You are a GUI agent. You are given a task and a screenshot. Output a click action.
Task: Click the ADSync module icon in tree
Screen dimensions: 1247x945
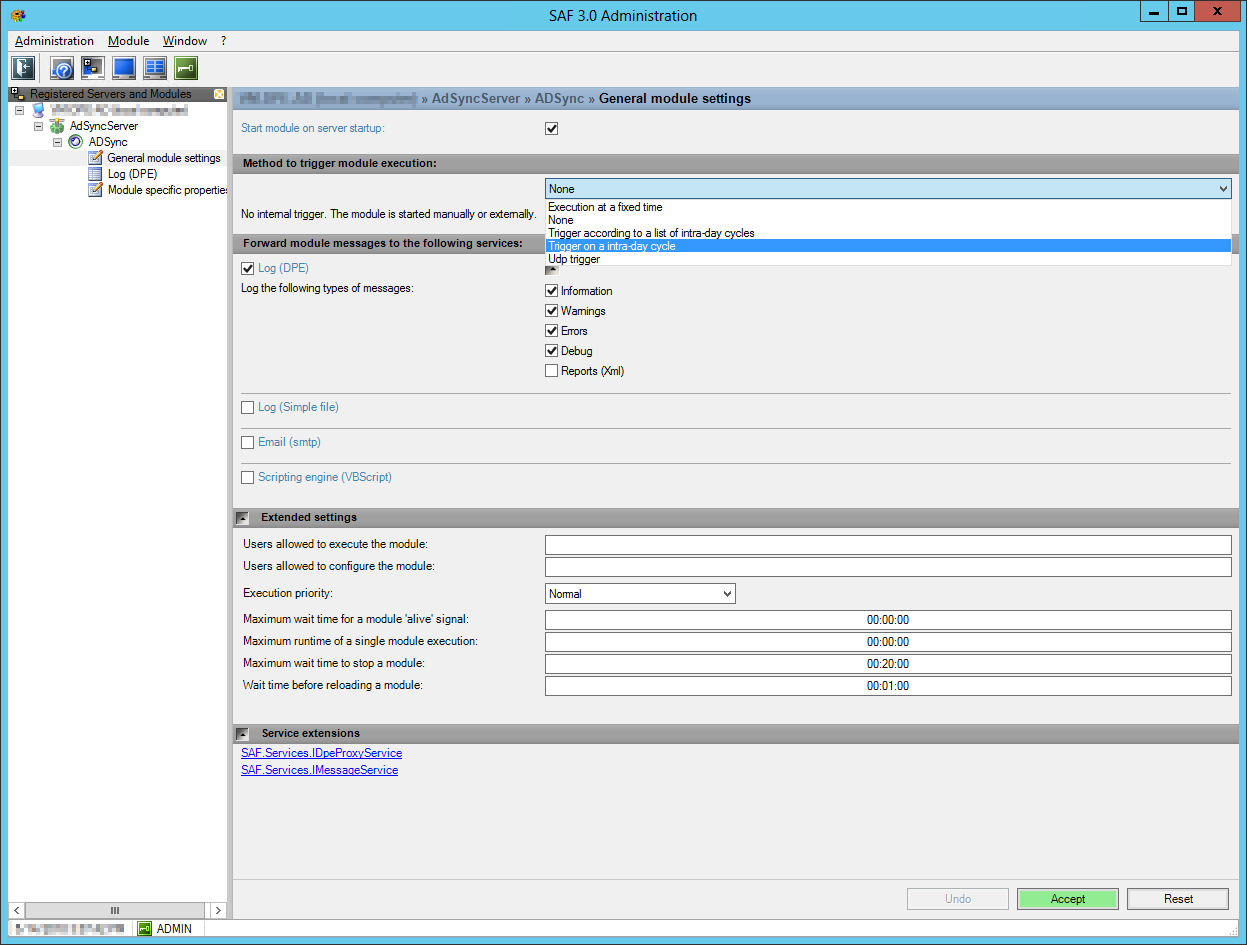point(76,142)
